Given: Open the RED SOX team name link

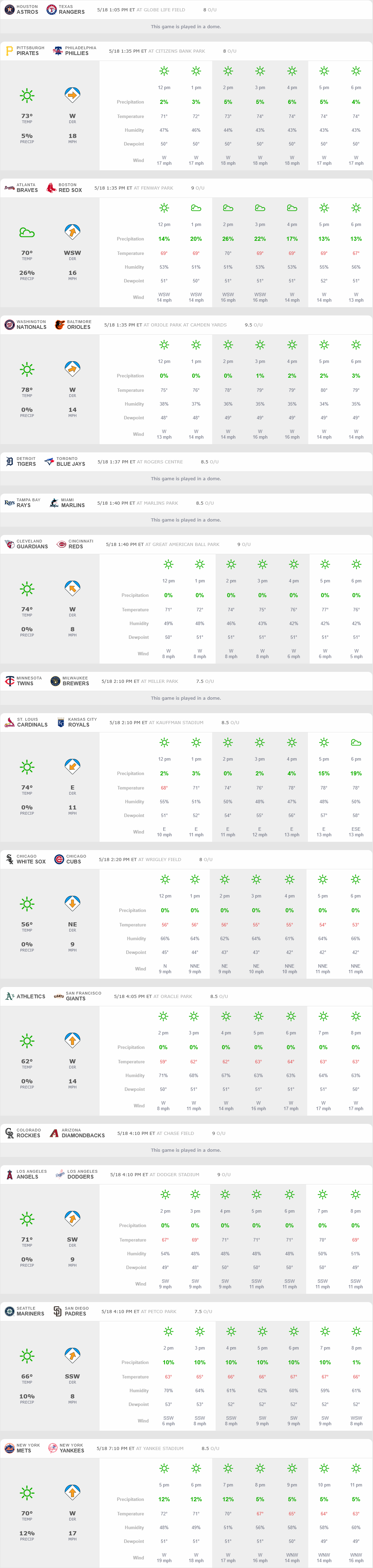Looking at the screenshot, I should tap(70, 191).
